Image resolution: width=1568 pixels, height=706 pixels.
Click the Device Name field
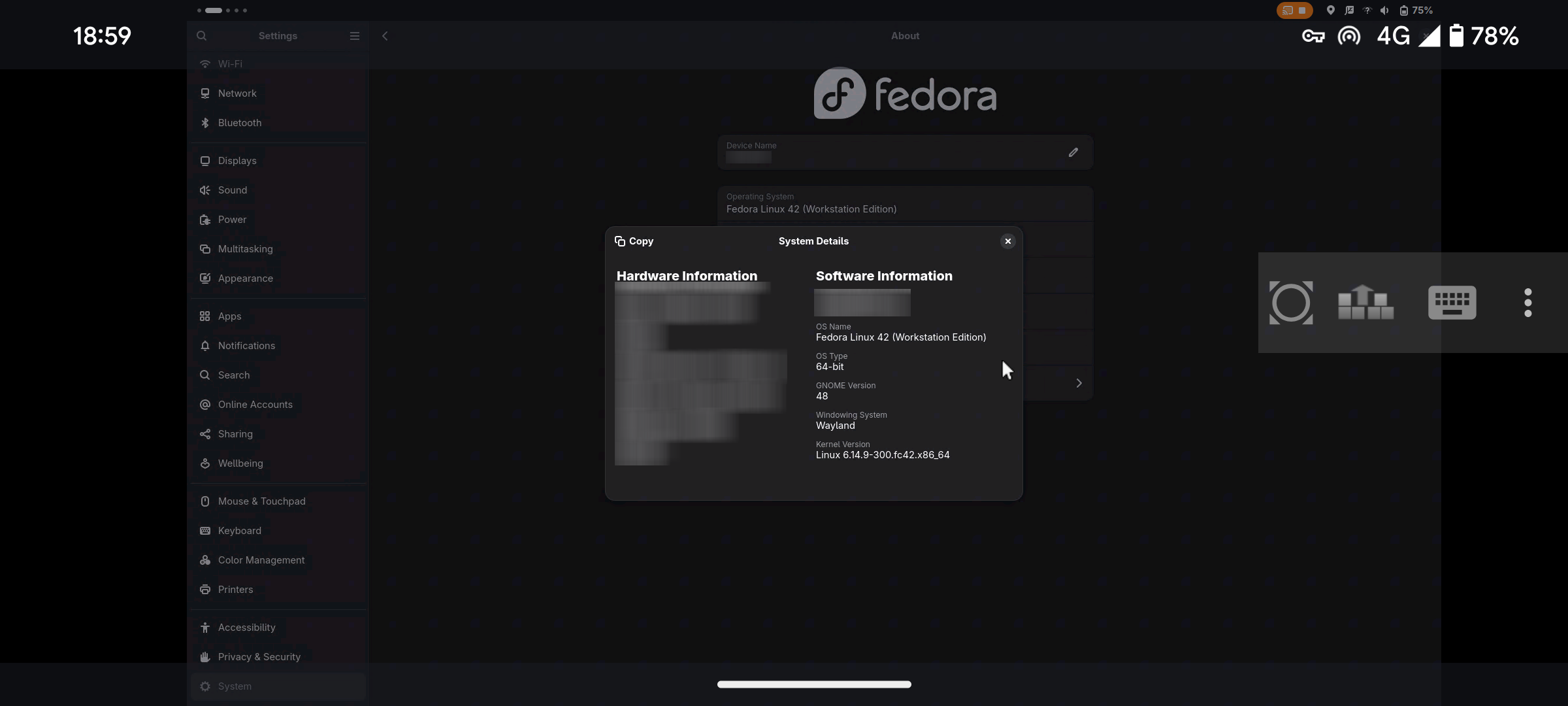(906, 152)
